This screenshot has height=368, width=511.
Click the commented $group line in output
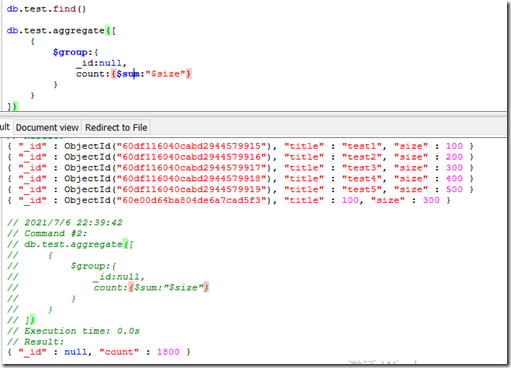tap(62, 266)
